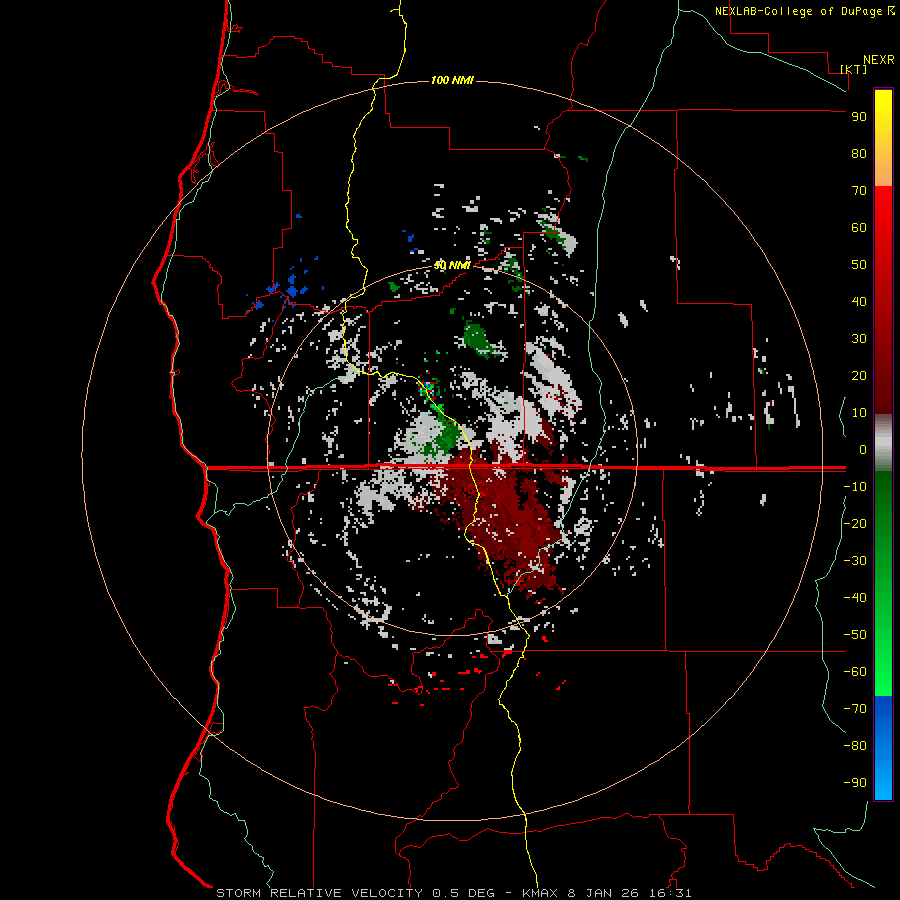Image resolution: width=900 pixels, height=900 pixels.
Task: Click the NEXR label above the scale
Action: [878, 60]
